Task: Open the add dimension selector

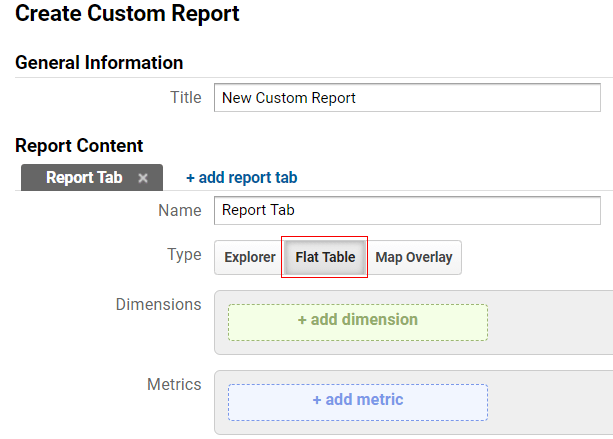Action: point(358,323)
